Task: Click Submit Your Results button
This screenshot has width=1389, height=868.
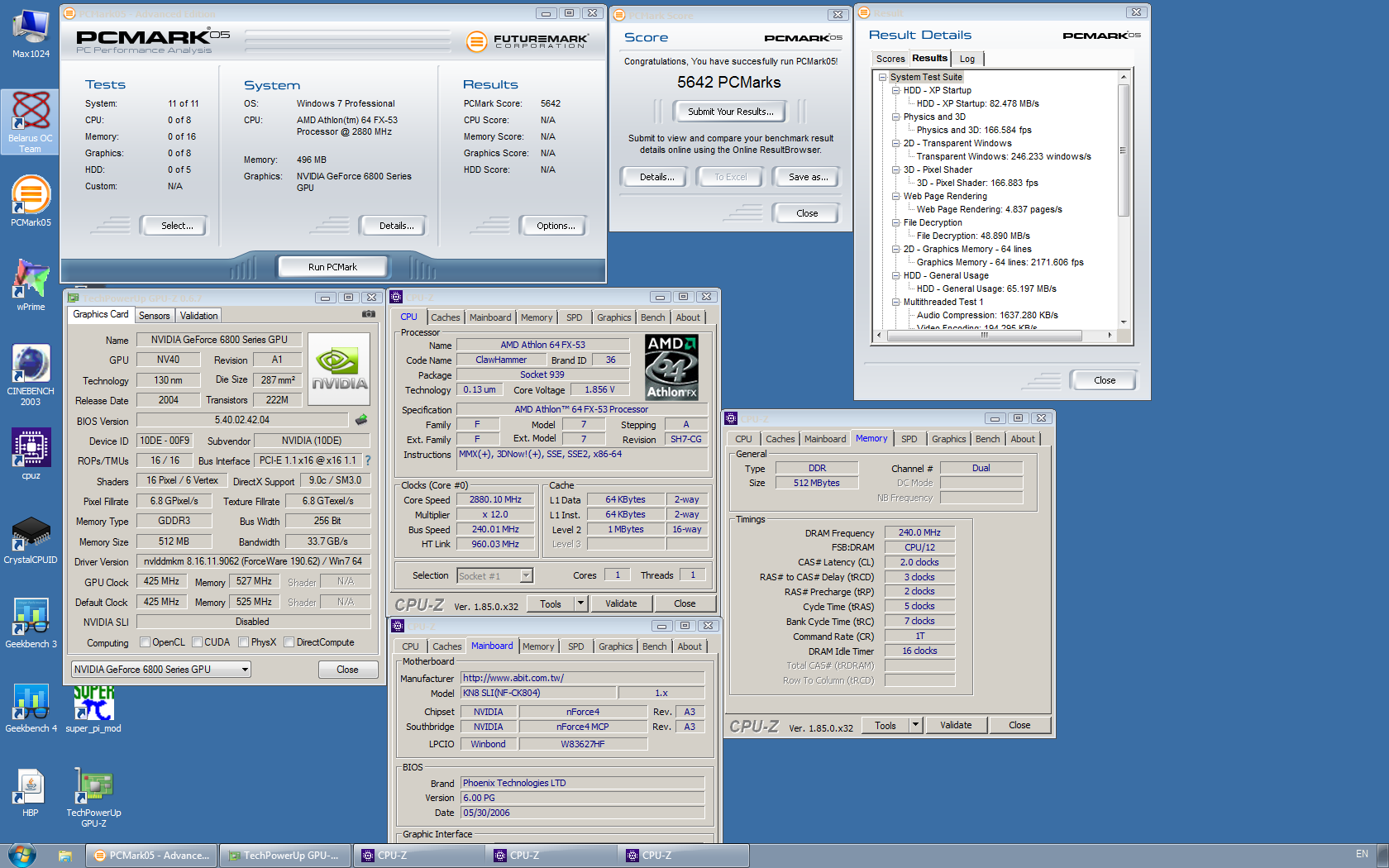Action: point(731,112)
